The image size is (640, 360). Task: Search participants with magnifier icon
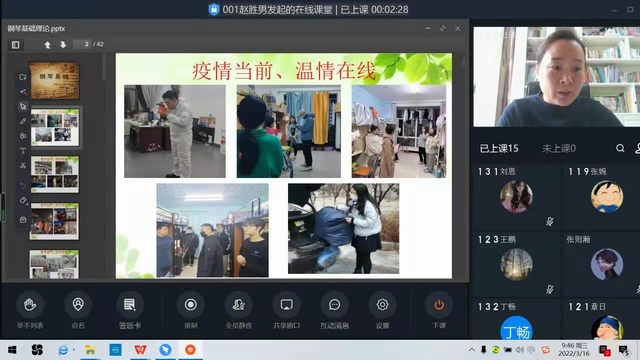click(x=620, y=148)
